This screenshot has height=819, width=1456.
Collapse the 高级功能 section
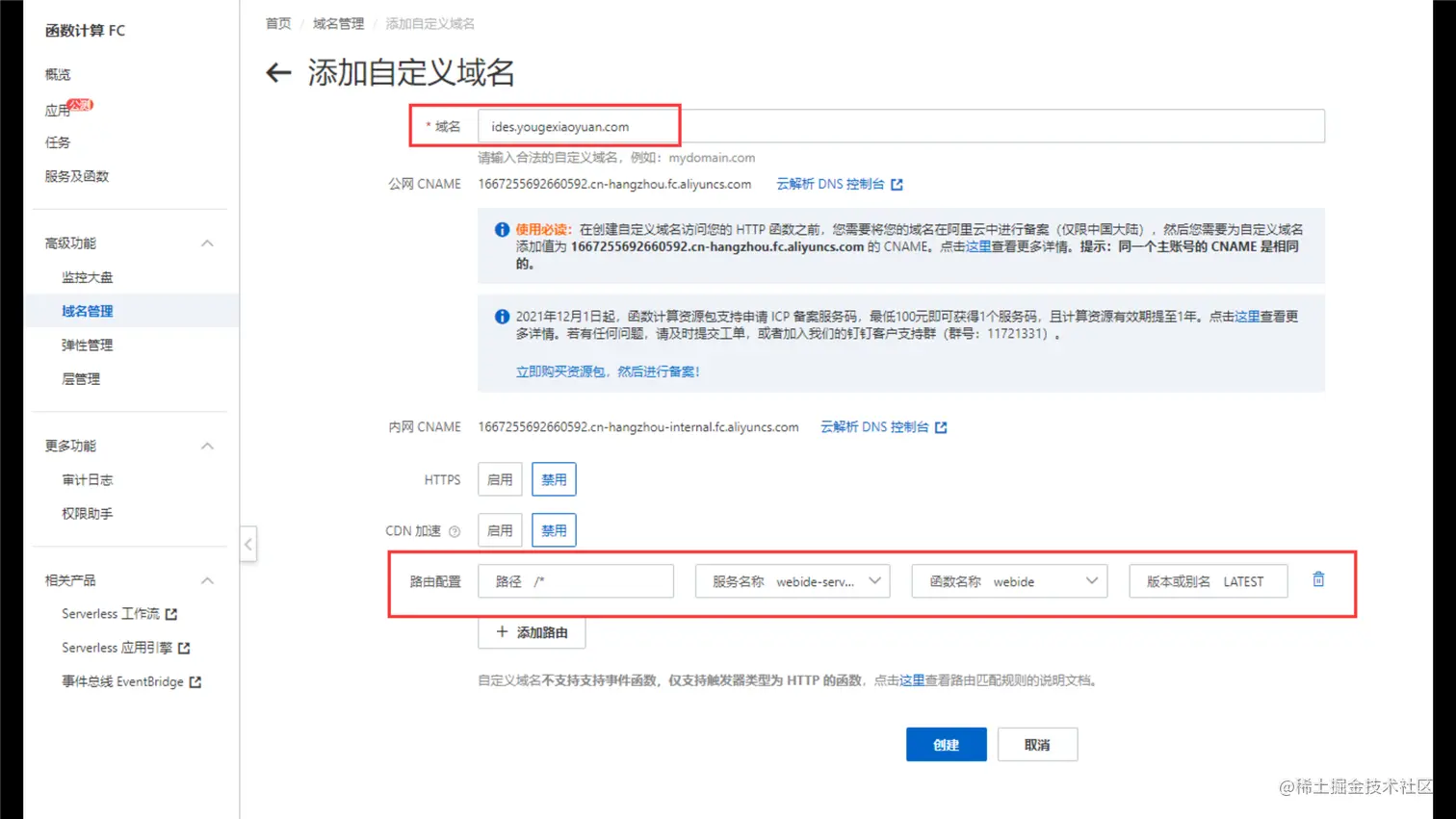pyautogui.click(x=207, y=243)
